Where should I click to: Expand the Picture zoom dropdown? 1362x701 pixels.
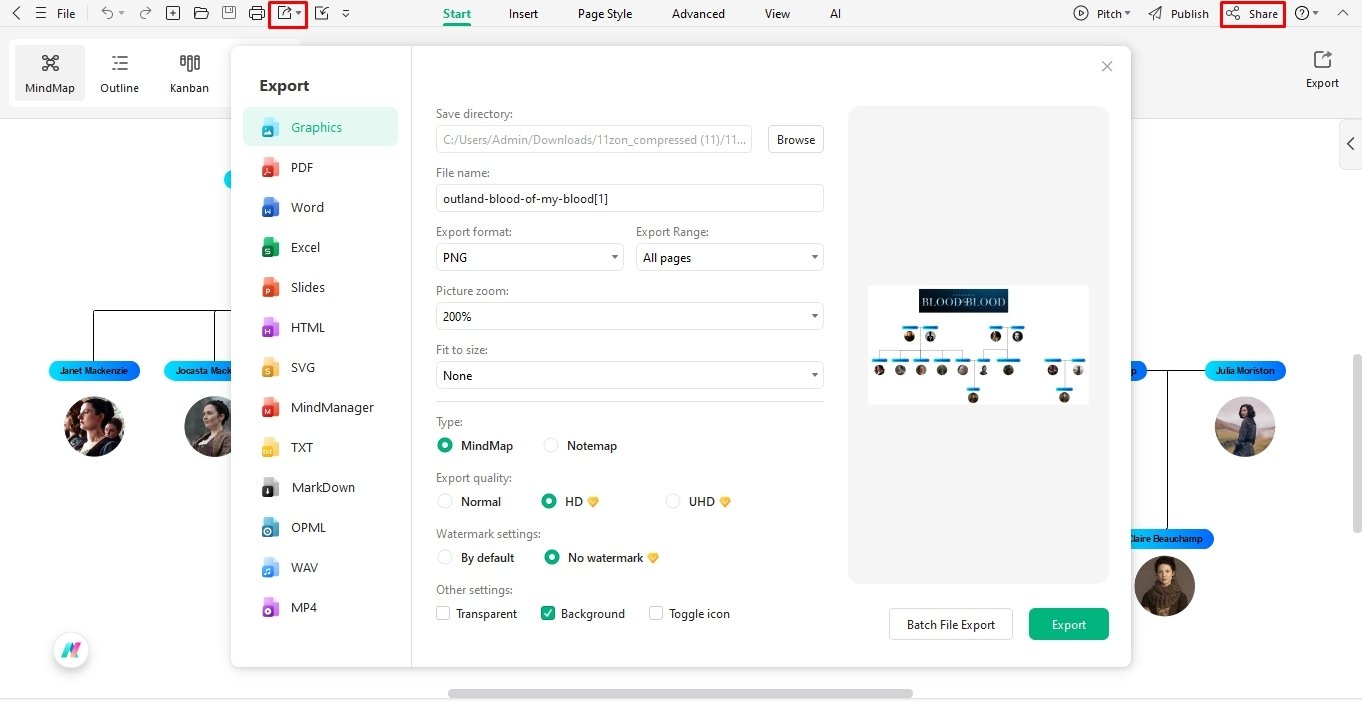point(629,316)
